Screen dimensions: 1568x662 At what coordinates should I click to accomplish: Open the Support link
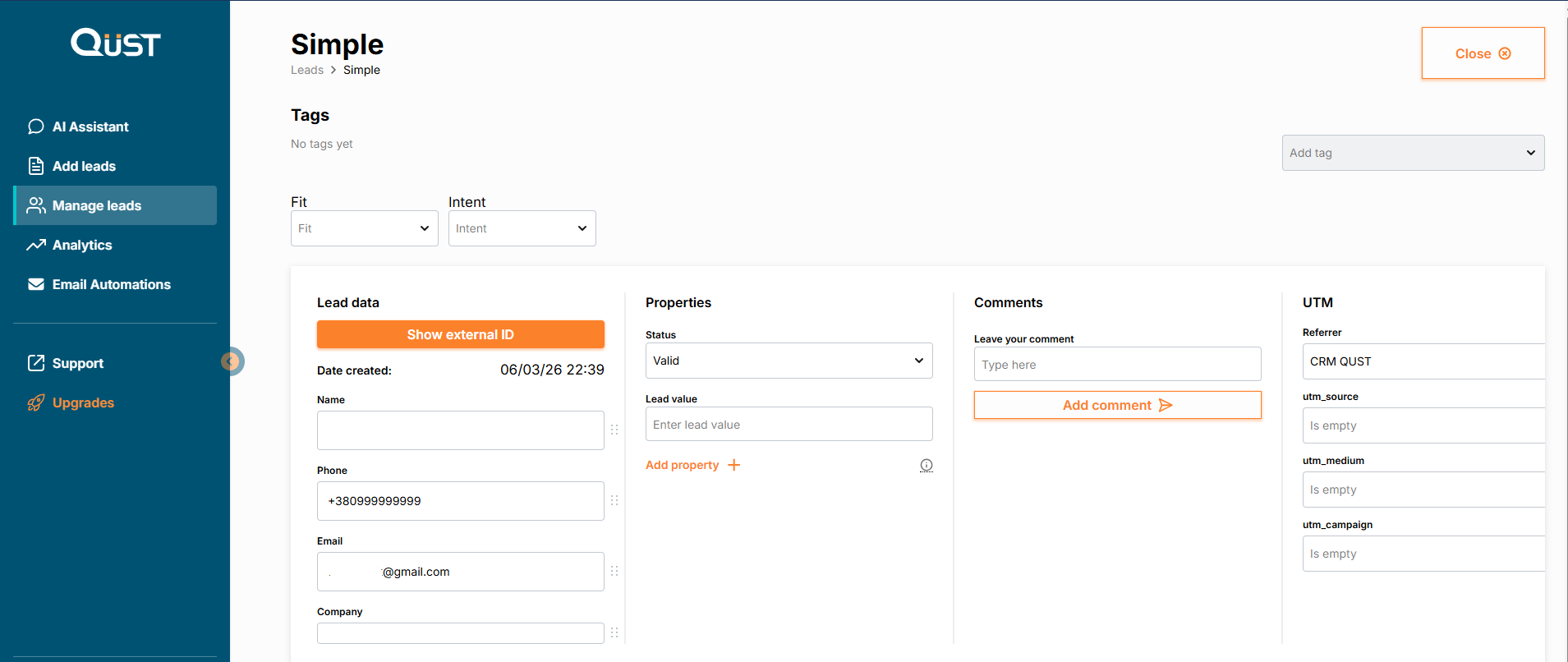pyautogui.click(x=77, y=363)
